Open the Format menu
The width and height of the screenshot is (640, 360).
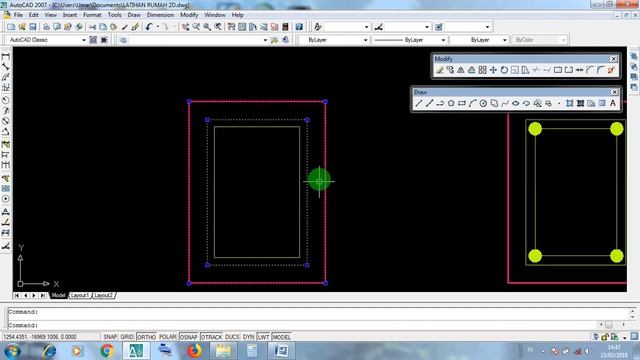tap(92, 15)
